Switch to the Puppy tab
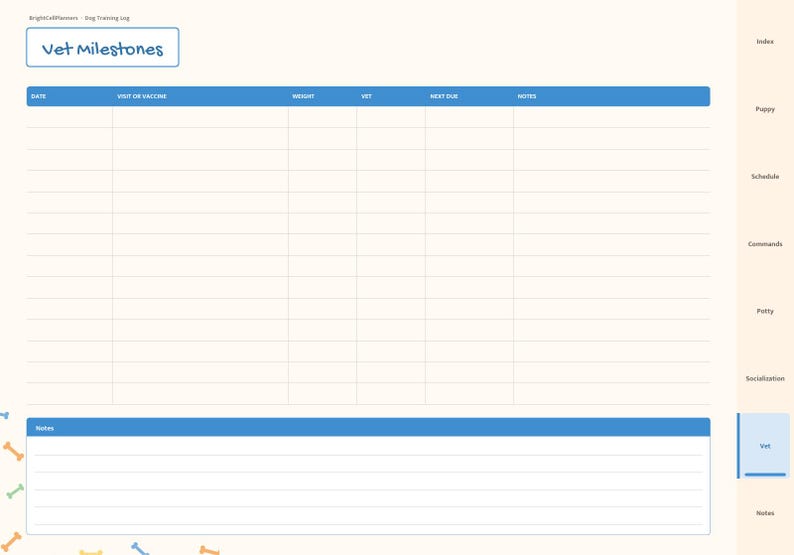The image size is (794, 555). click(765, 109)
